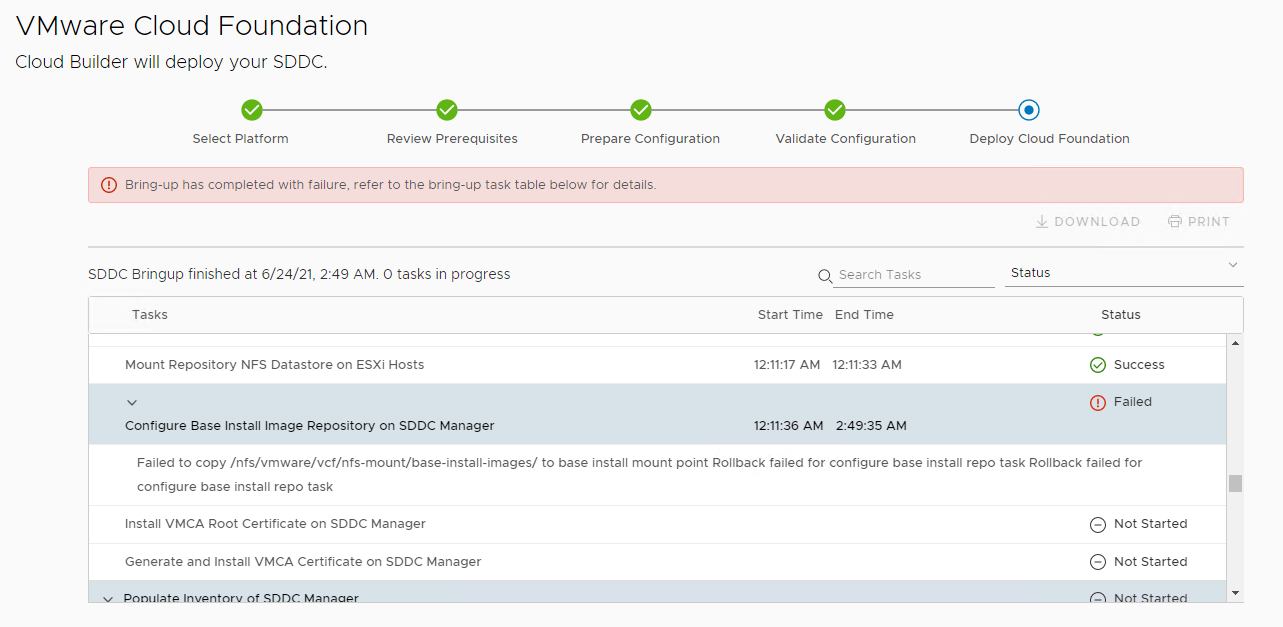
Task: Click the Prepare Configuration green checkmark step
Action: 641,110
